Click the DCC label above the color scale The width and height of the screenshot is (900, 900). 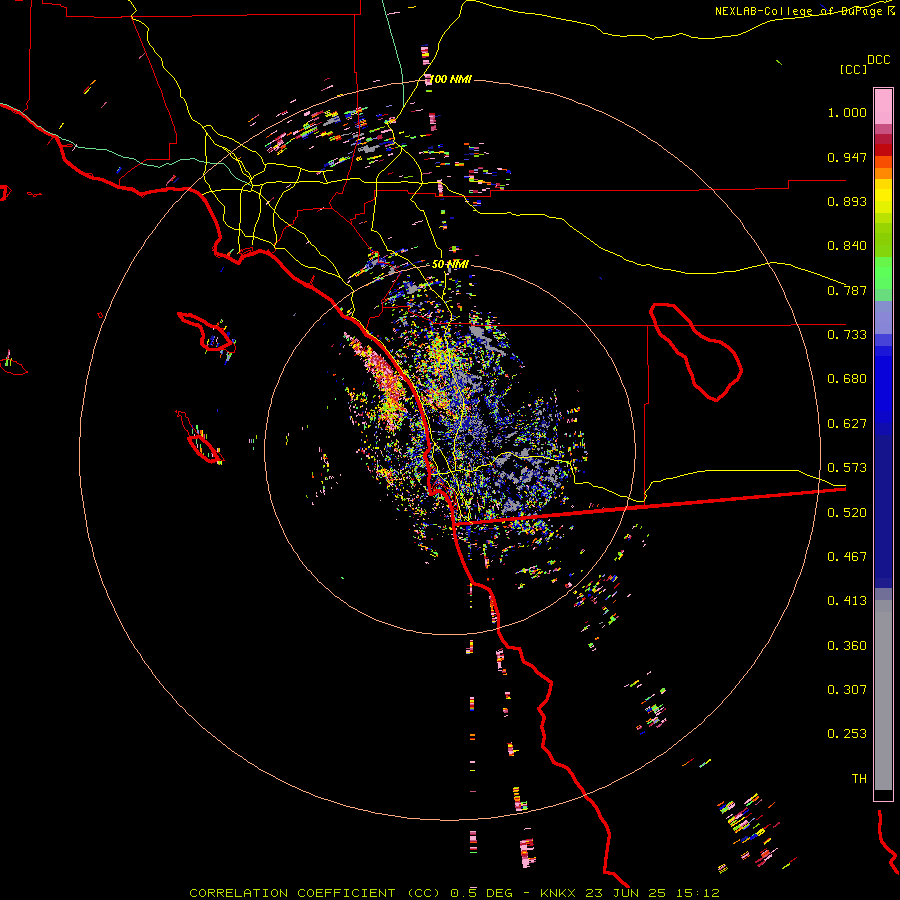[878, 60]
